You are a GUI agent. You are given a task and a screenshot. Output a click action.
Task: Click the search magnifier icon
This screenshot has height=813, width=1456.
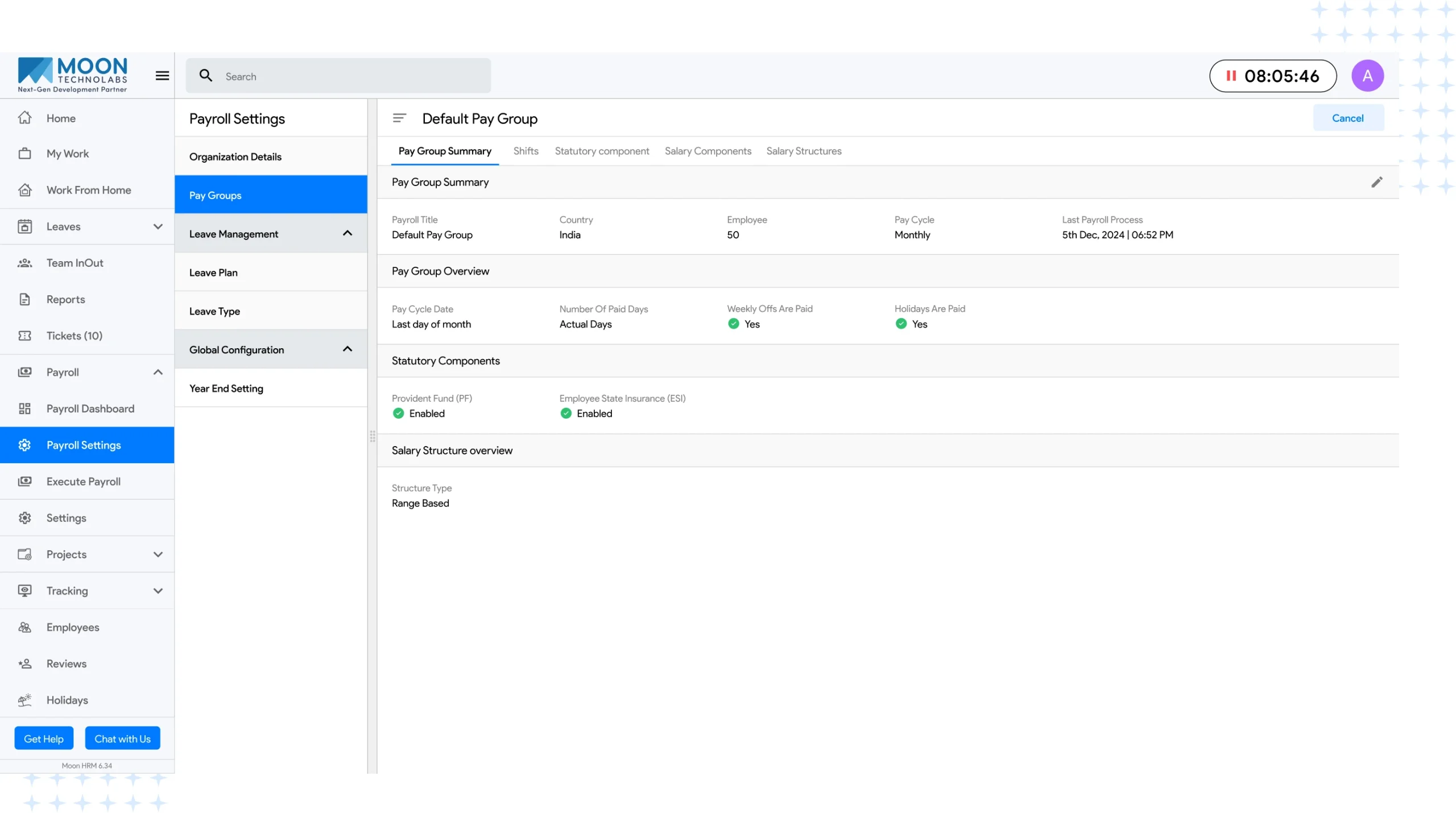(206, 76)
